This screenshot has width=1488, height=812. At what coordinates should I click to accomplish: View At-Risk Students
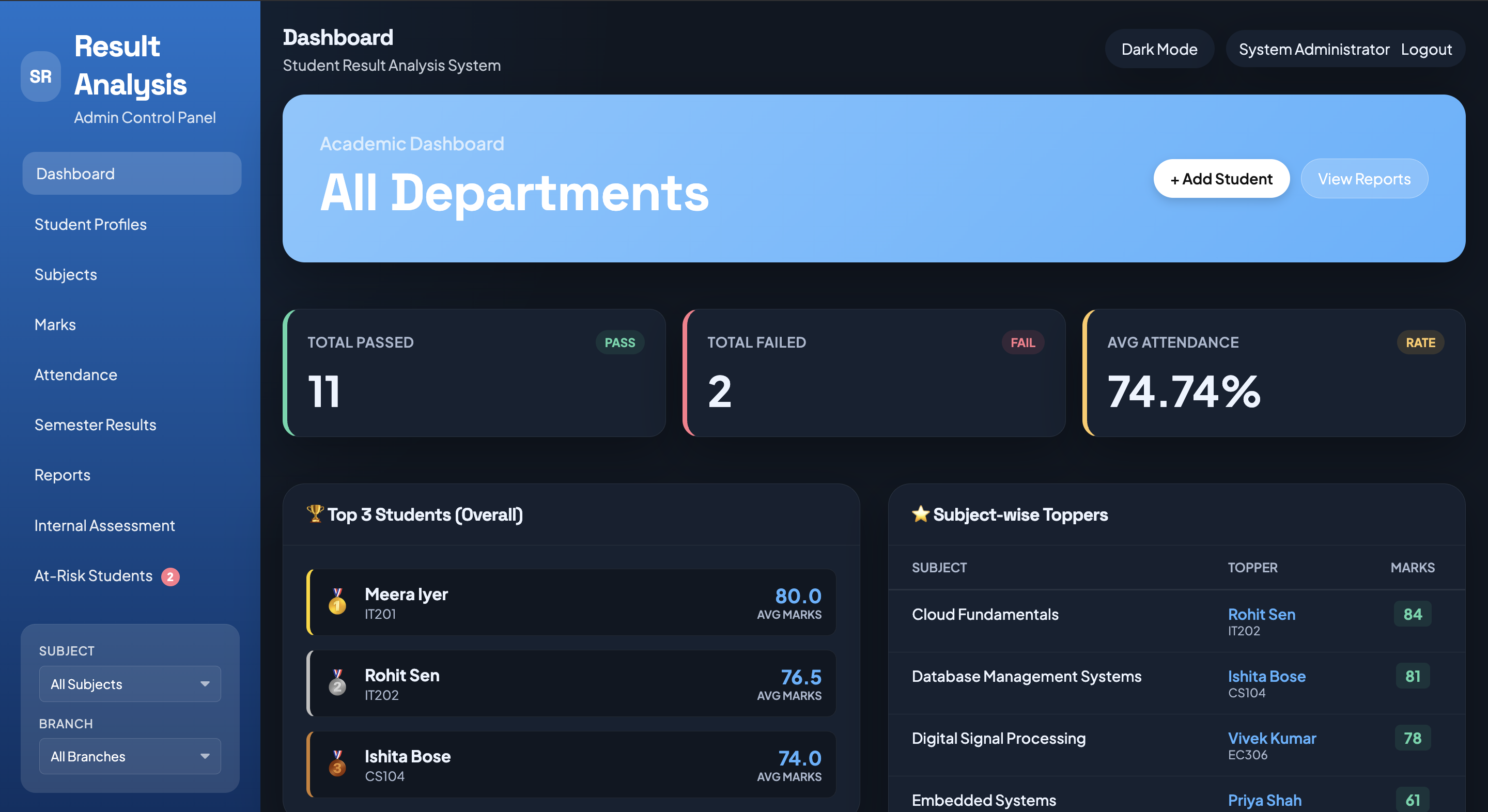94,576
